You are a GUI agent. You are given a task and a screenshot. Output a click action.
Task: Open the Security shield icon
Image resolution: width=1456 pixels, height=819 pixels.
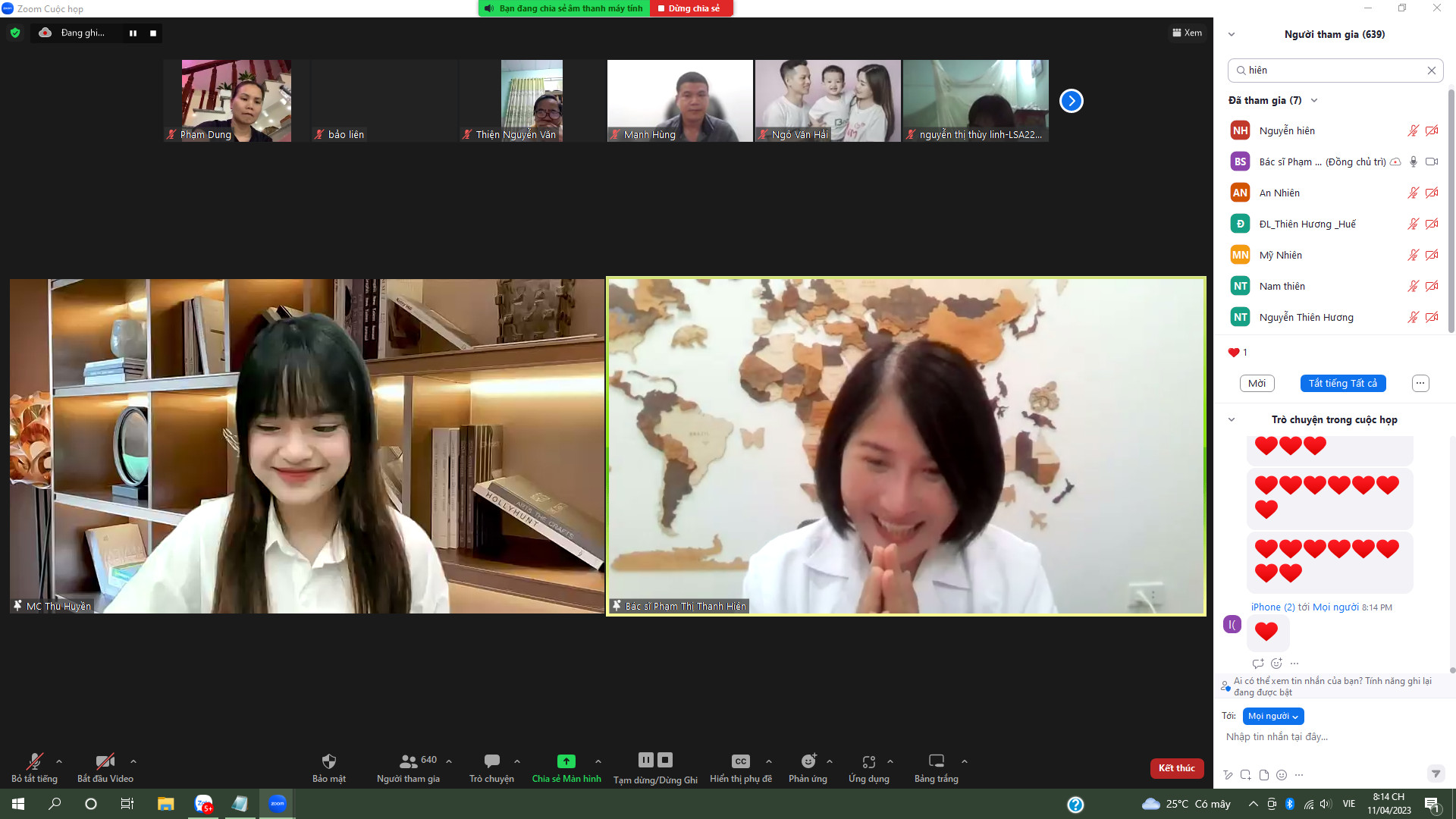point(328,761)
